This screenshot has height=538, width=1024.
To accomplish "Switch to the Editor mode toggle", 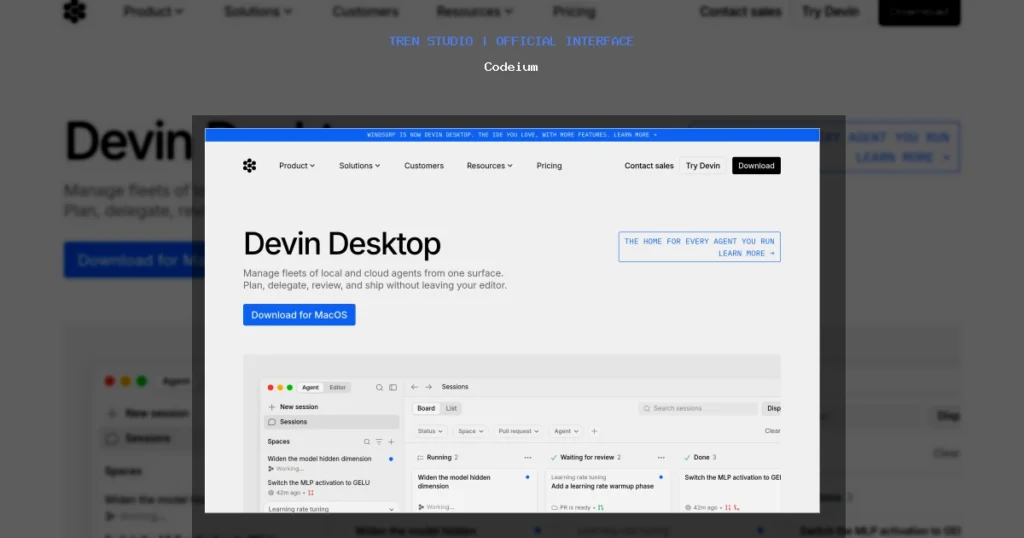I will pyautogui.click(x=338, y=387).
